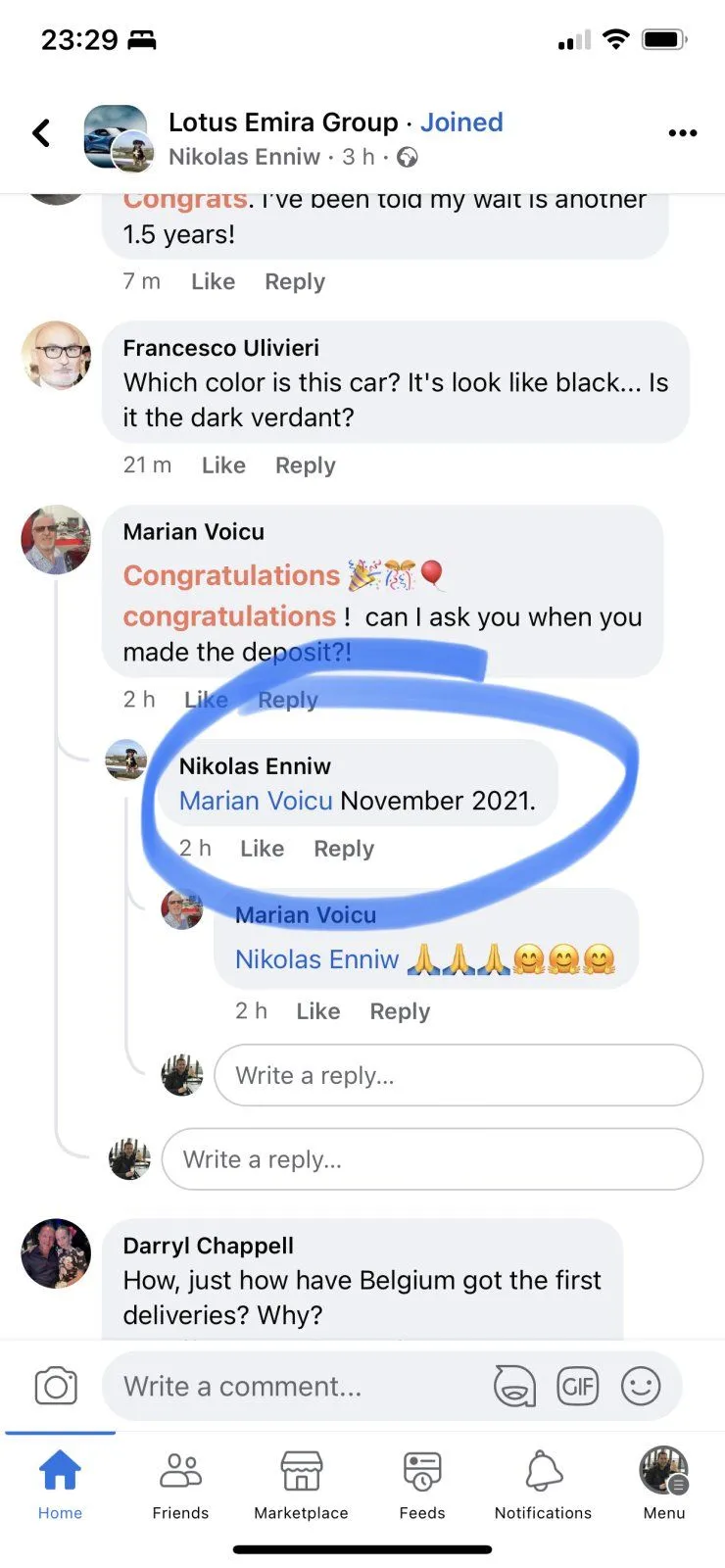Image resolution: width=725 pixels, height=1568 pixels.
Task: Open the GIF picker
Action: 577,1386
